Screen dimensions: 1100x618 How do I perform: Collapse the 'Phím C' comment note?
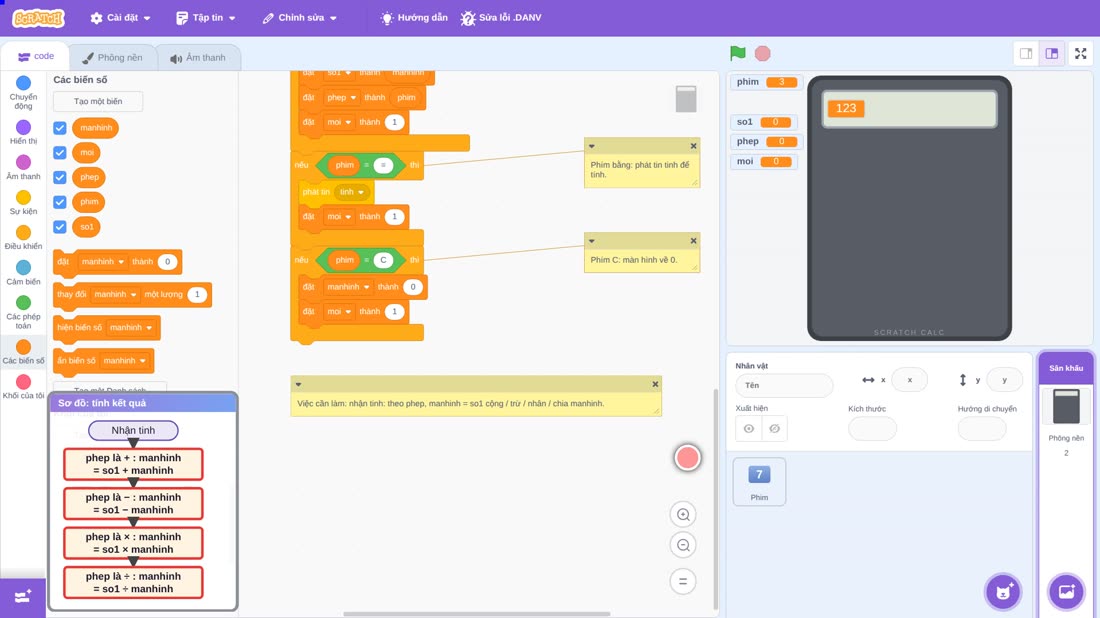click(591, 241)
